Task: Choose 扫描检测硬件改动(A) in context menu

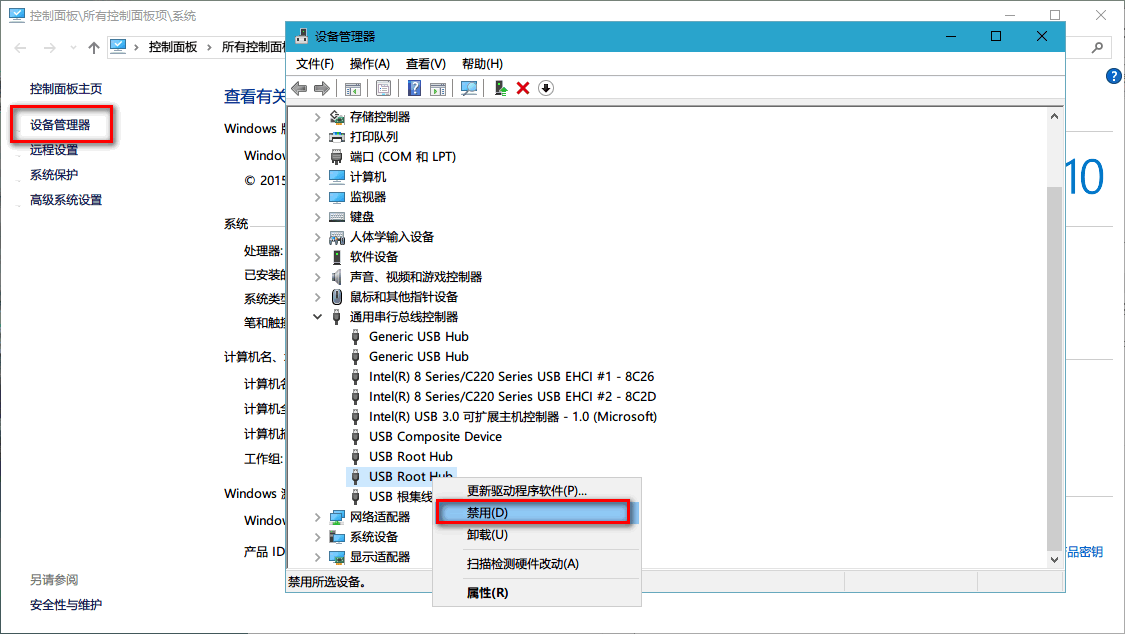Action: [x=537, y=564]
